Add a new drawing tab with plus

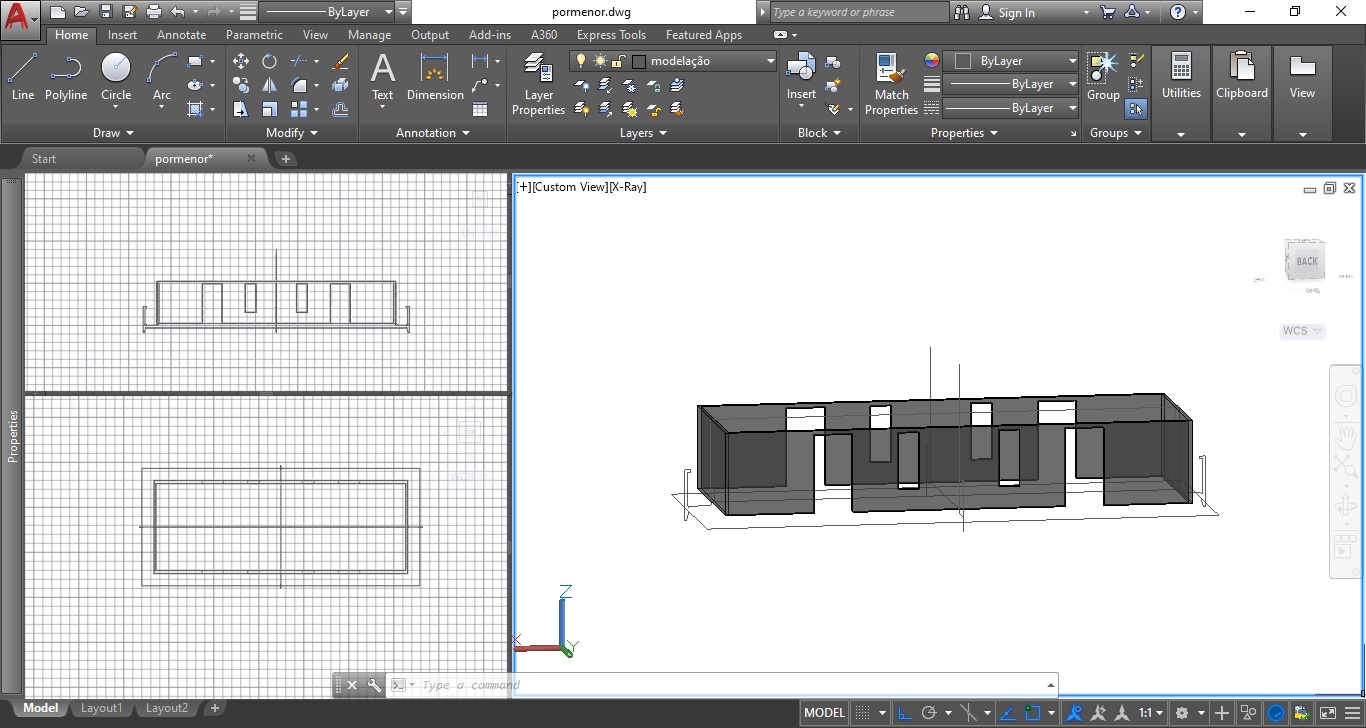pyautogui.click(x=285, y=158)
